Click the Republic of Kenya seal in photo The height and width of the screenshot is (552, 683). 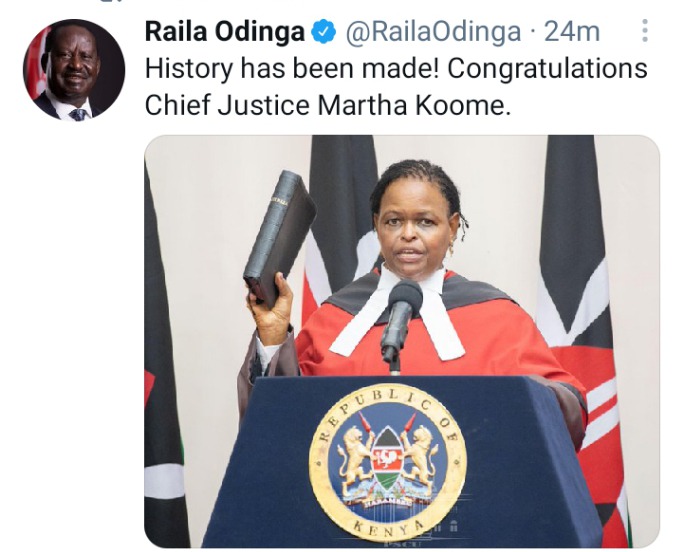click(388, 462)
